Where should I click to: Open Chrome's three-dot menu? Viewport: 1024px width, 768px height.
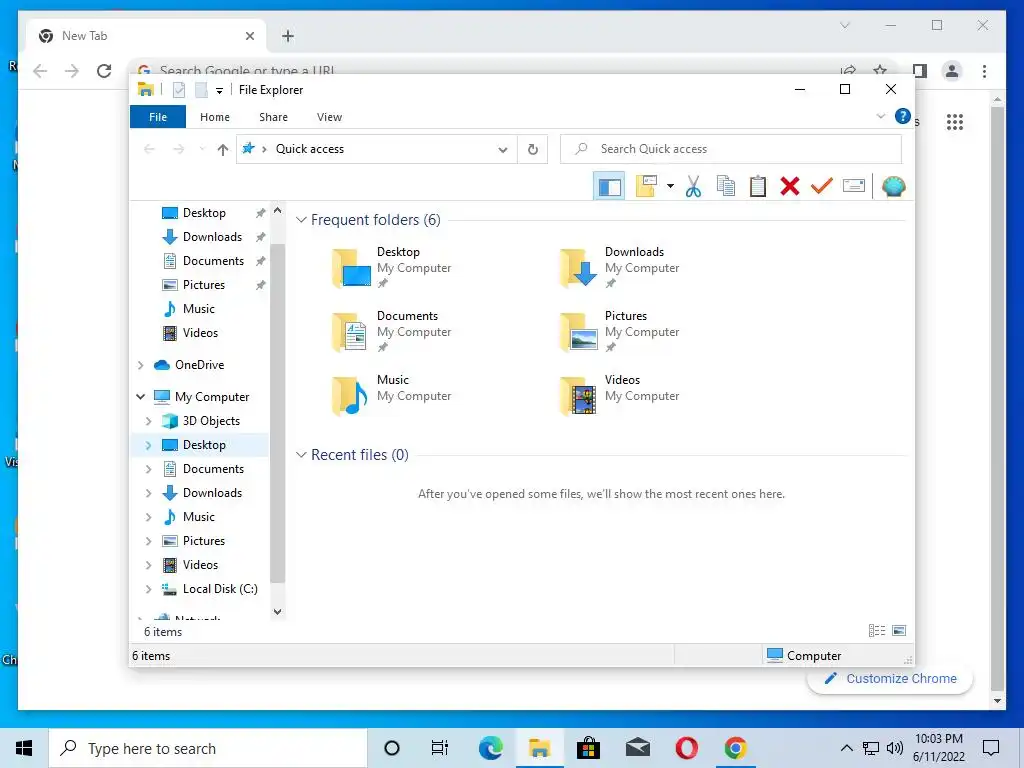click(984, 71)
